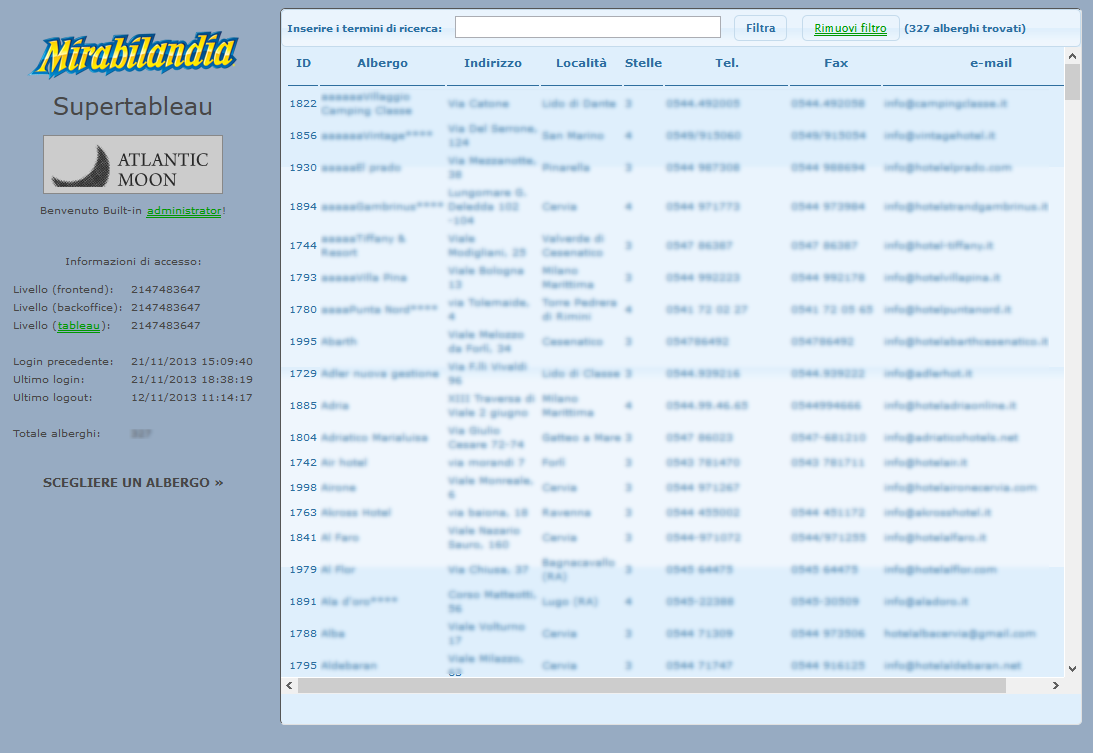
Task: Select the row with ID 1780
Action: tap(675, 310)
